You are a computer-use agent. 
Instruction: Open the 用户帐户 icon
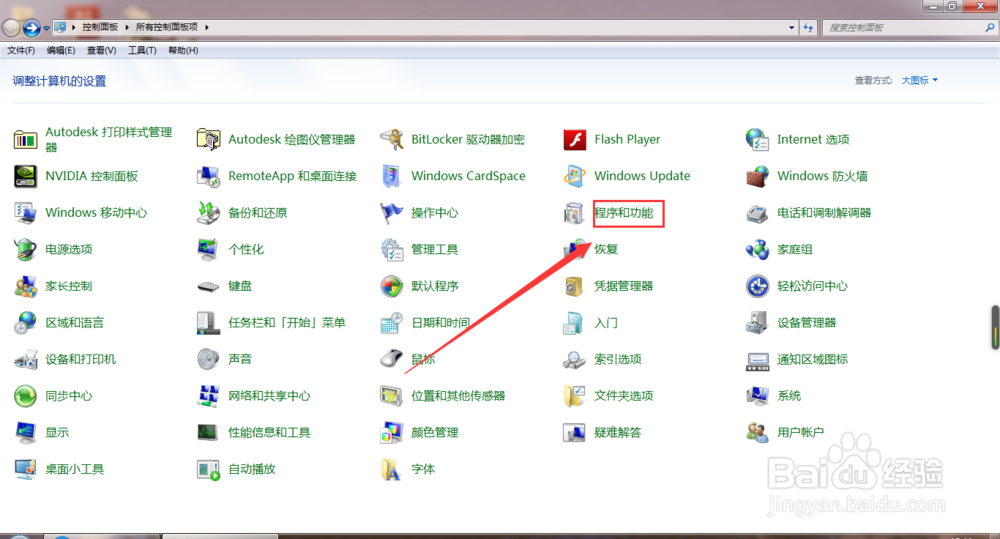[x=758, y=432]
